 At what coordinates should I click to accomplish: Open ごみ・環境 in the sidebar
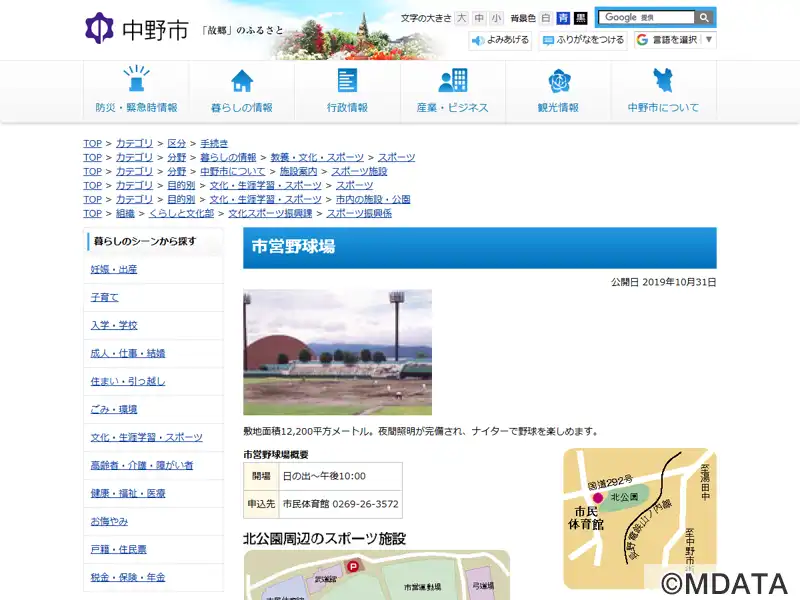click(x=114, y=410)
